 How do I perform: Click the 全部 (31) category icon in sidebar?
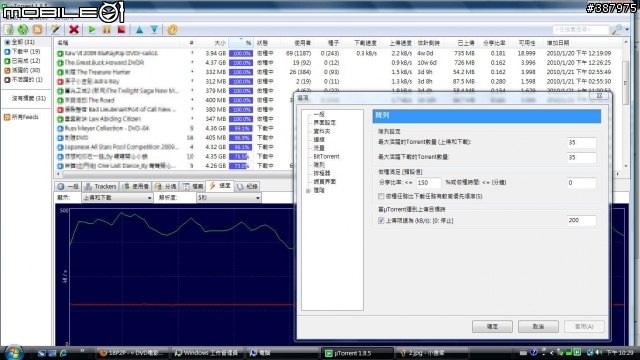point(7,42)
